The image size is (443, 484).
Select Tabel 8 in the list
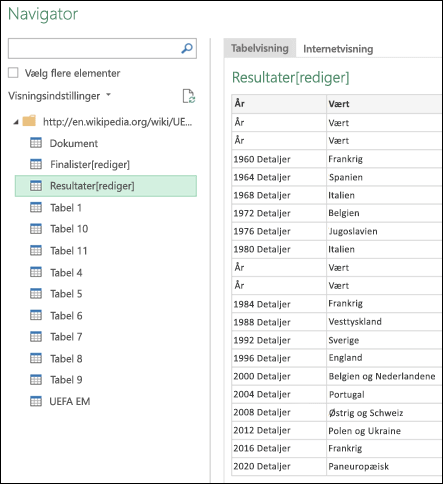pyautogui.click(x=66, y=359)
